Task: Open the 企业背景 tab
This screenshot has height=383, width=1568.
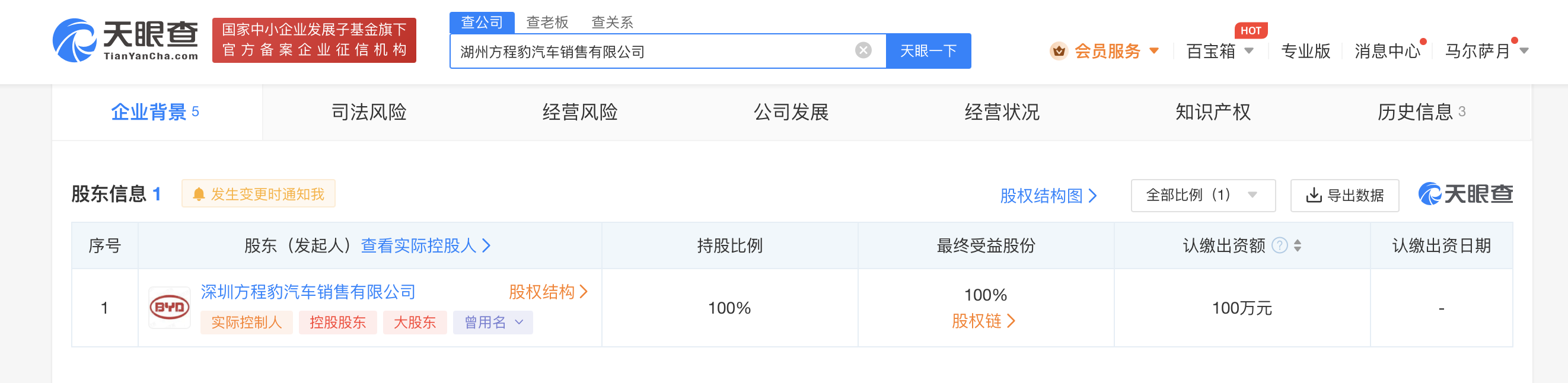Action: coord(157,112)
